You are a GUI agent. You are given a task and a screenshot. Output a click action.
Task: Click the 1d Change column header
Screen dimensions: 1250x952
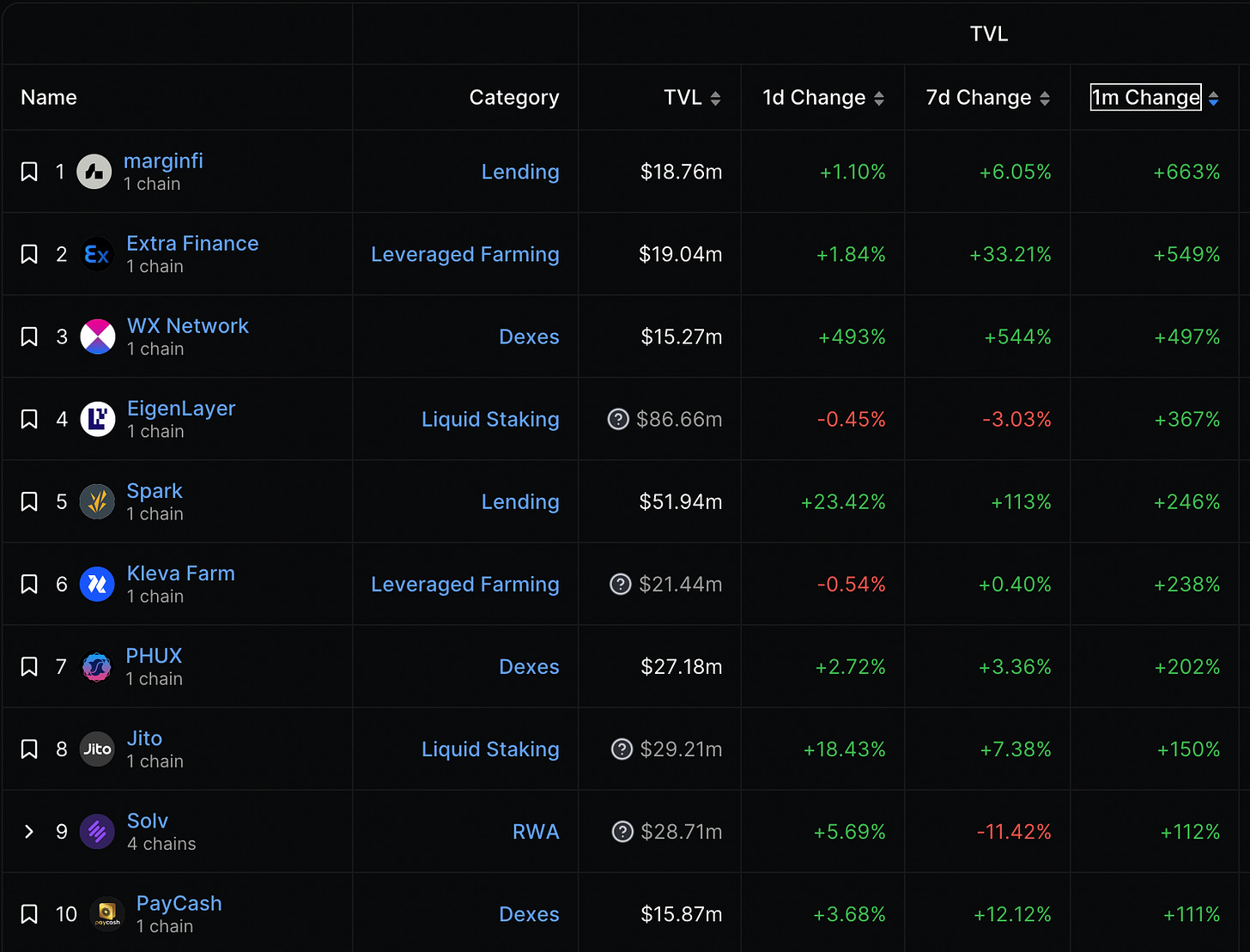click(x=814, y=98)
